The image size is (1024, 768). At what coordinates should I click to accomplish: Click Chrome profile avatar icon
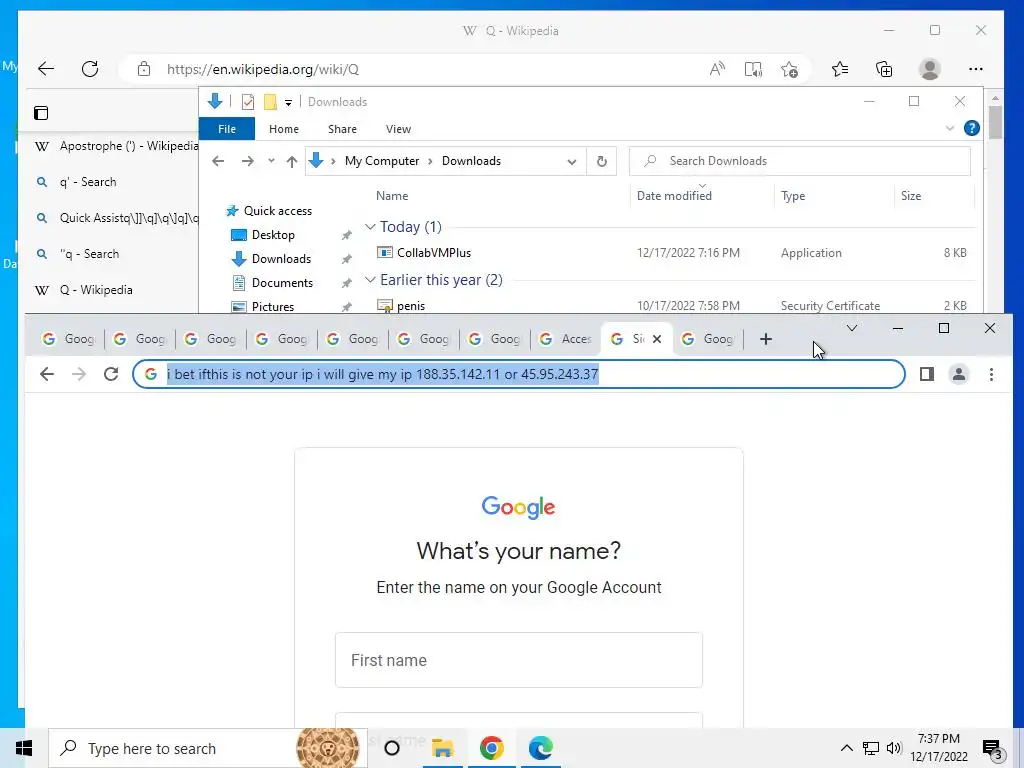(x=959, y=374)
